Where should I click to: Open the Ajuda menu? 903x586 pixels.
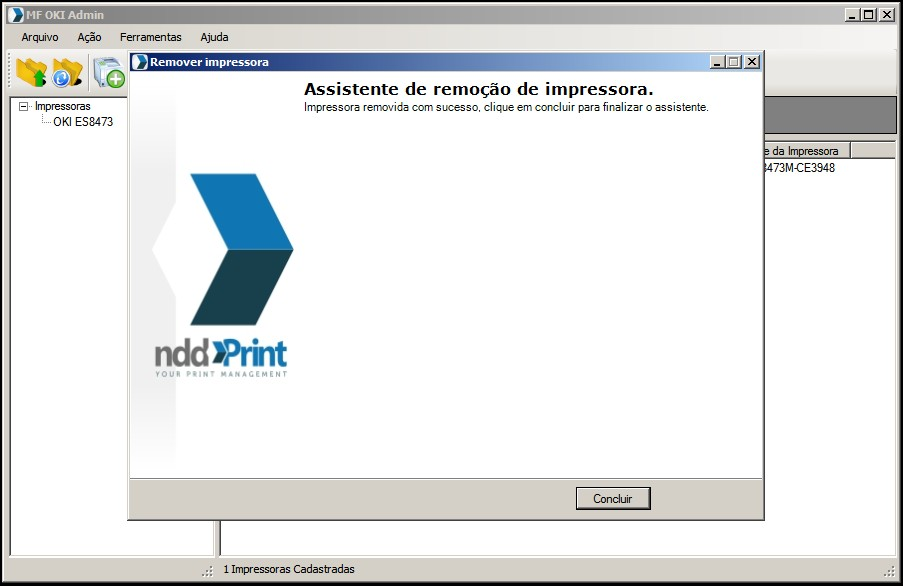[x=214, y=37]
